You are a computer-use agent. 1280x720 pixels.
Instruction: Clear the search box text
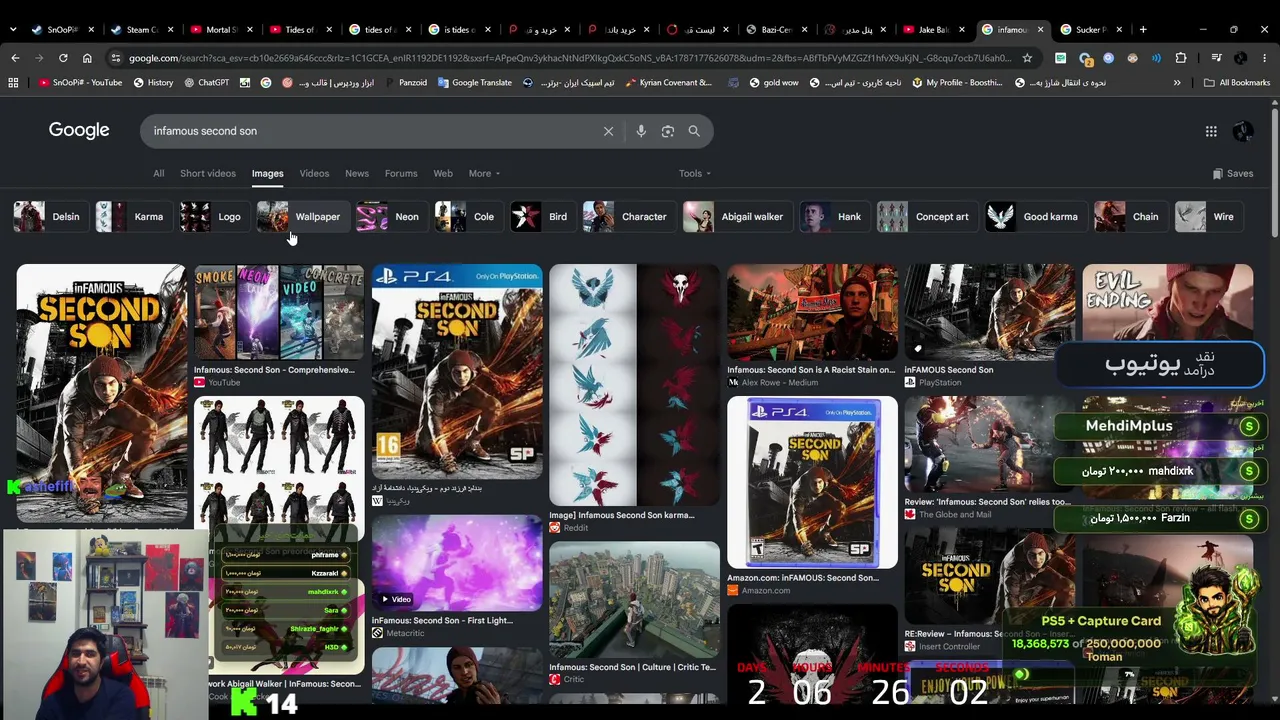(608, 131)
